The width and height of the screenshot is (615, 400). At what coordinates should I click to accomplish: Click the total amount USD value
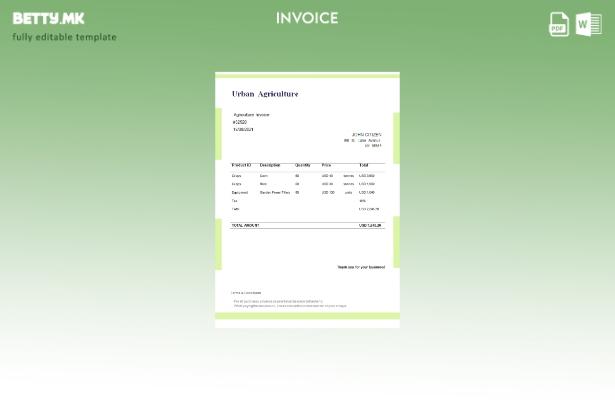370,226
